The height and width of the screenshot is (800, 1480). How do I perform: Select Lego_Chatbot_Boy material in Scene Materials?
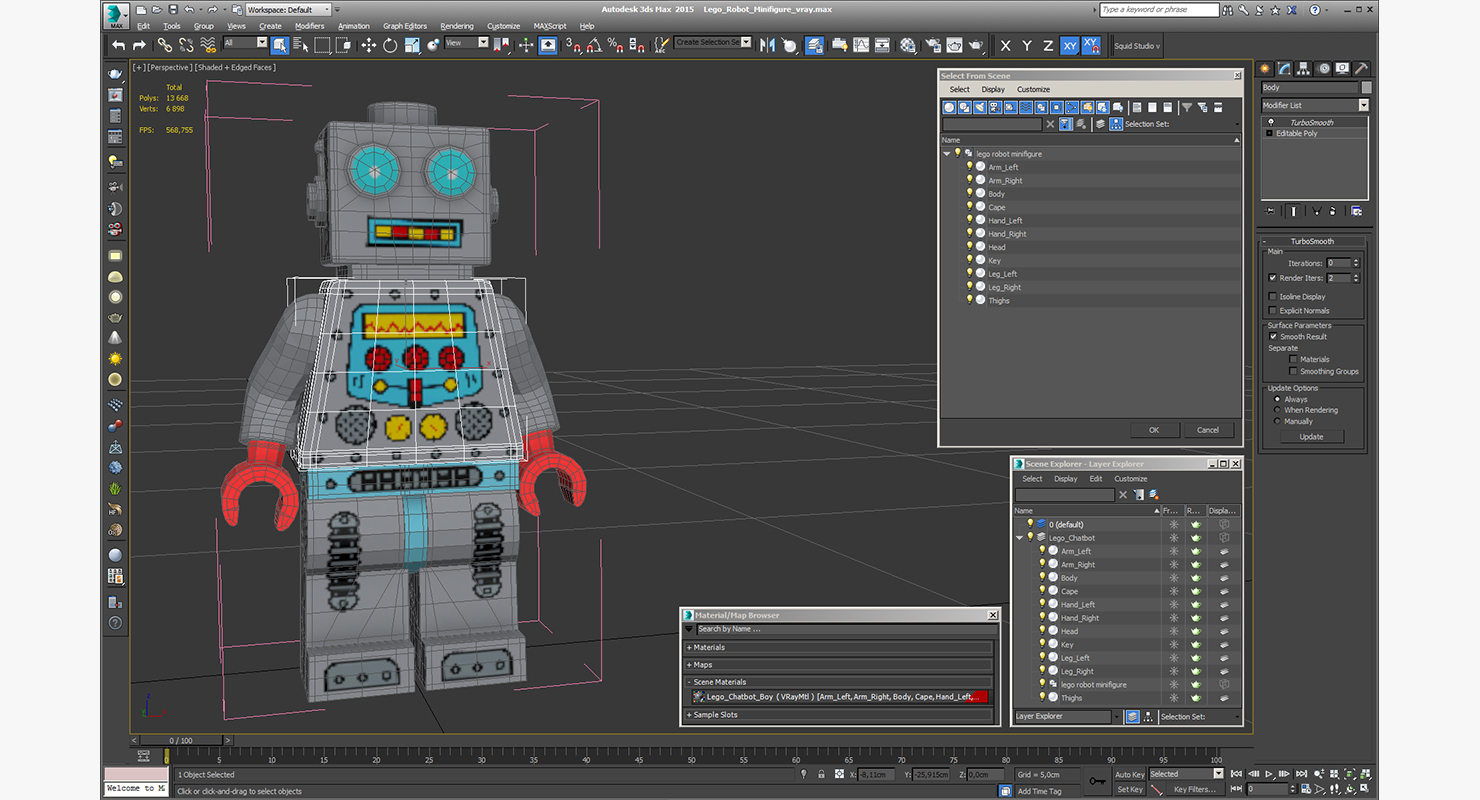pos(839,697)
